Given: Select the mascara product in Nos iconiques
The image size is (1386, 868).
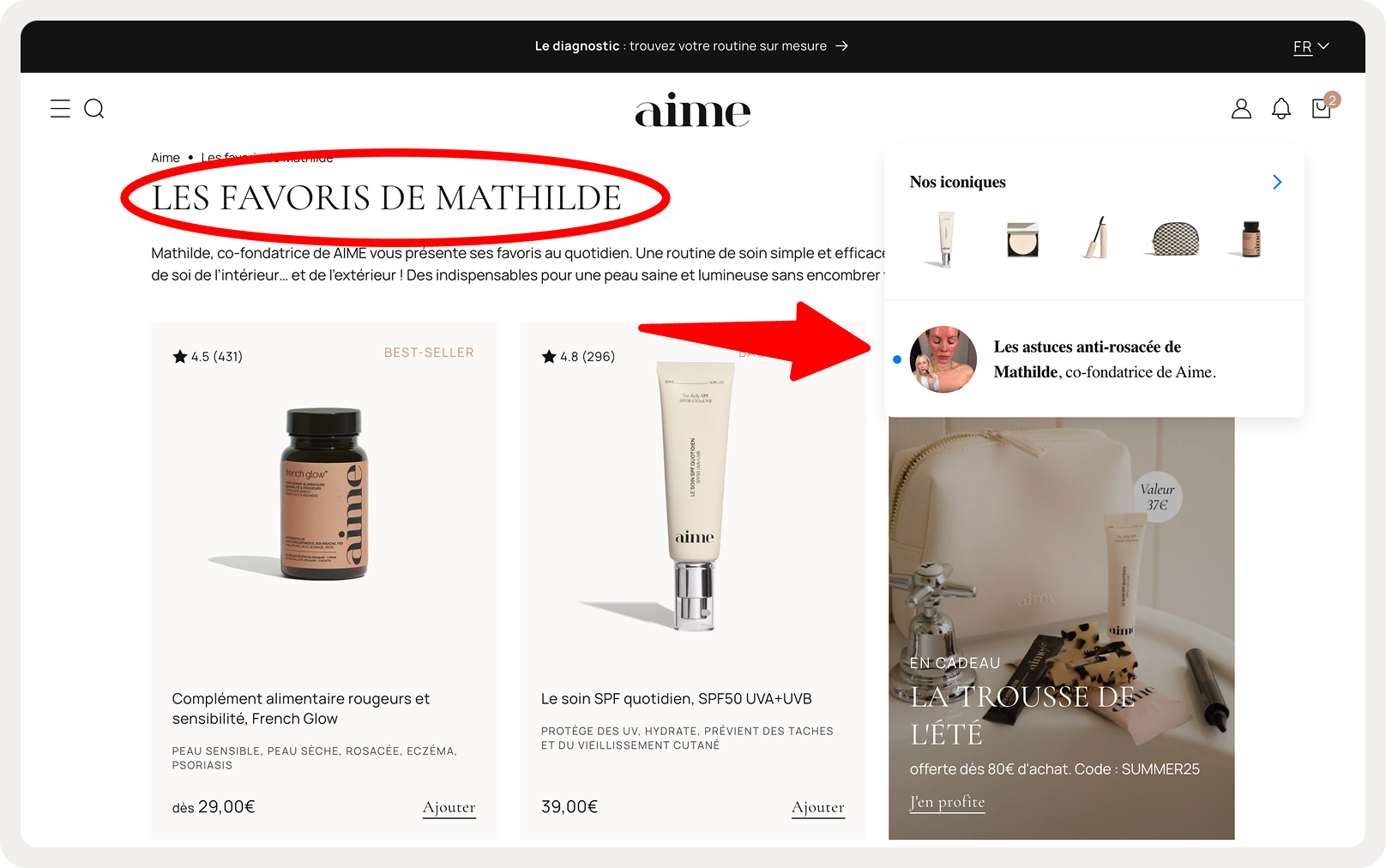Looking at the screenshot, I should point(1094,238).
